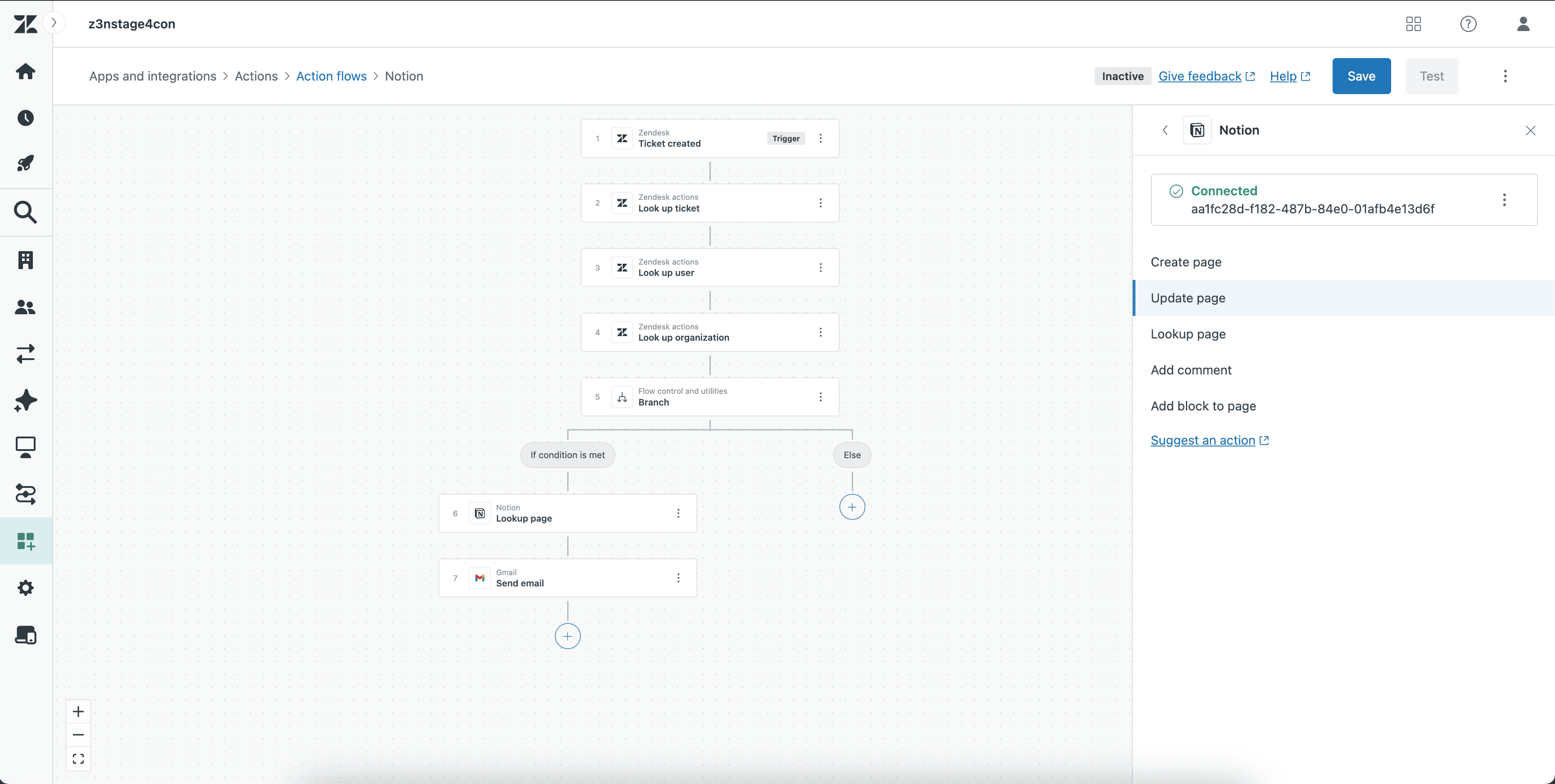Choose the Lookup page action
The height and width of the screenshot is (784, 1555).
[x=1344, y=334]
